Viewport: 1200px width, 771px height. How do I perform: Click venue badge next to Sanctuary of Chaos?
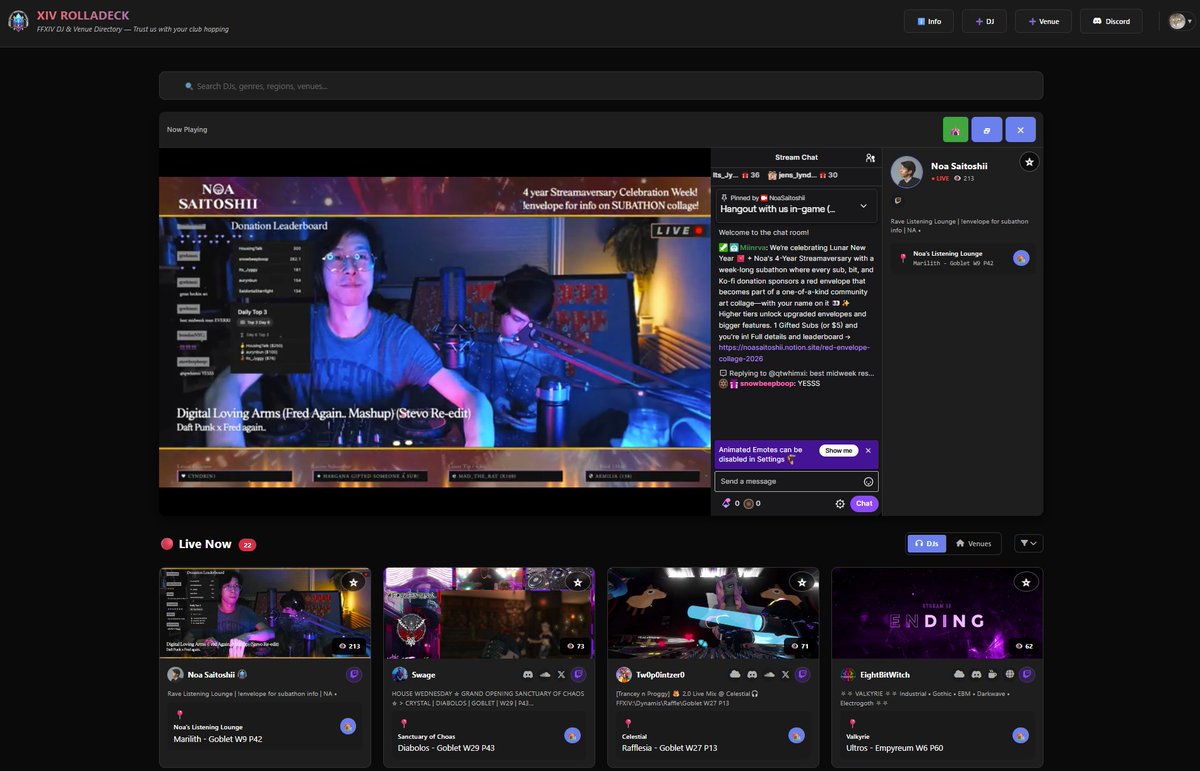pyautogui.click(x=572, y=735)
